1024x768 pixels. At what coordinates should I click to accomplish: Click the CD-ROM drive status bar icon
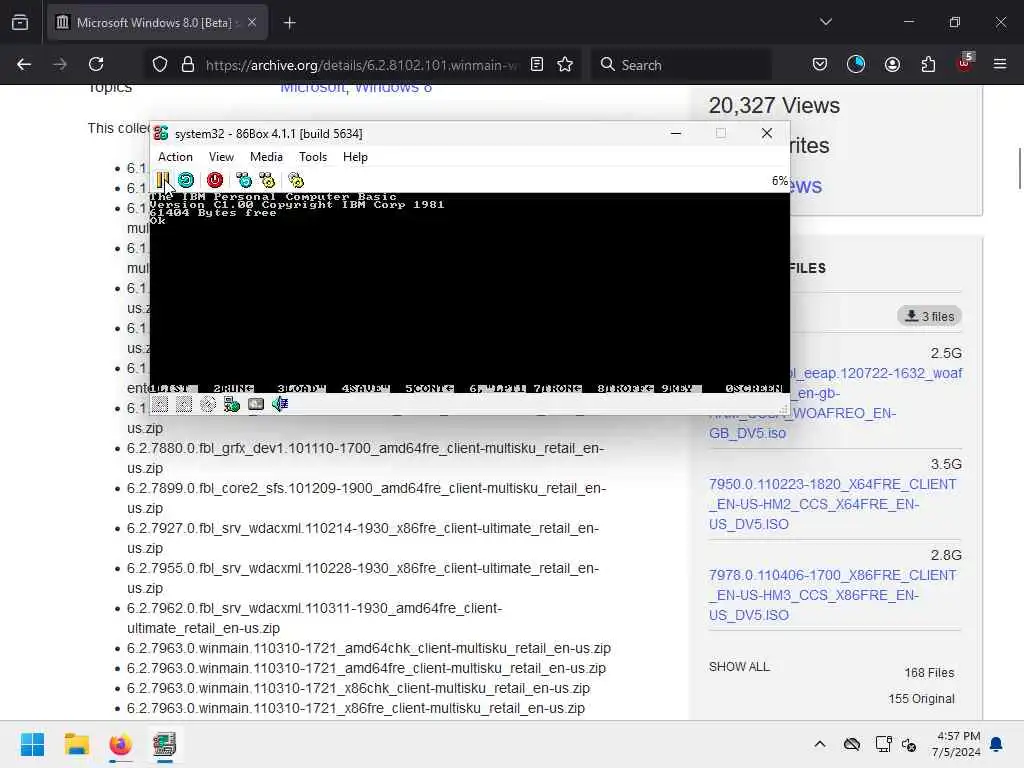pyautogui.click(x=208, y=404)
